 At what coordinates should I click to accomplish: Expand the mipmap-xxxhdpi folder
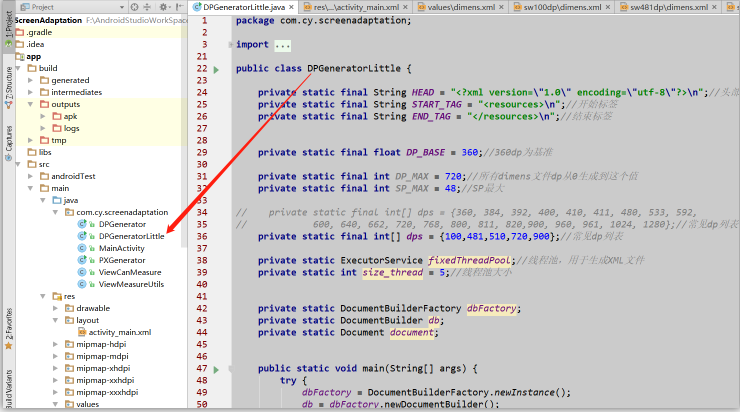(x=55, y=392)
